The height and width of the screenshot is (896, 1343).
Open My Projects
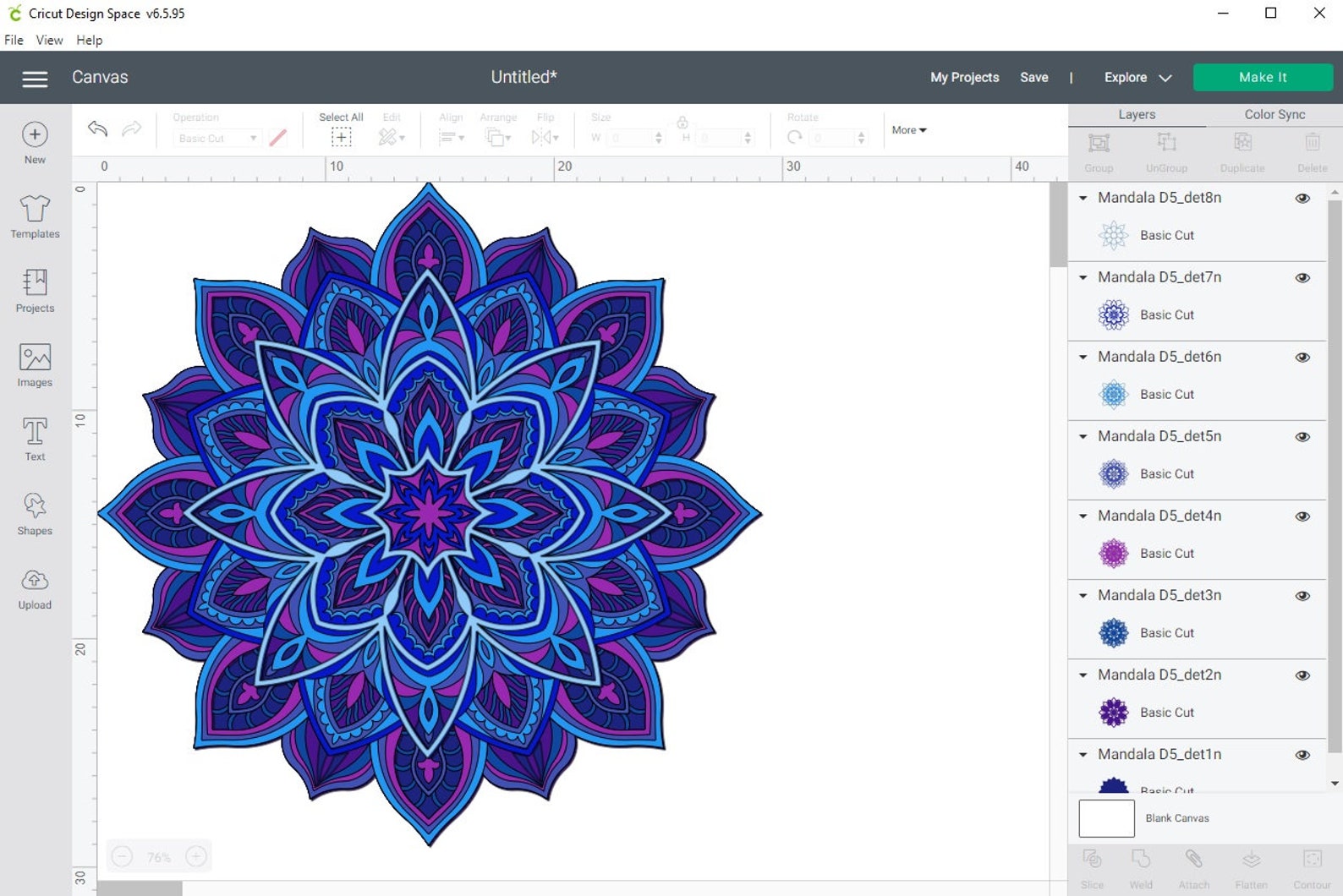click(964, 77)
